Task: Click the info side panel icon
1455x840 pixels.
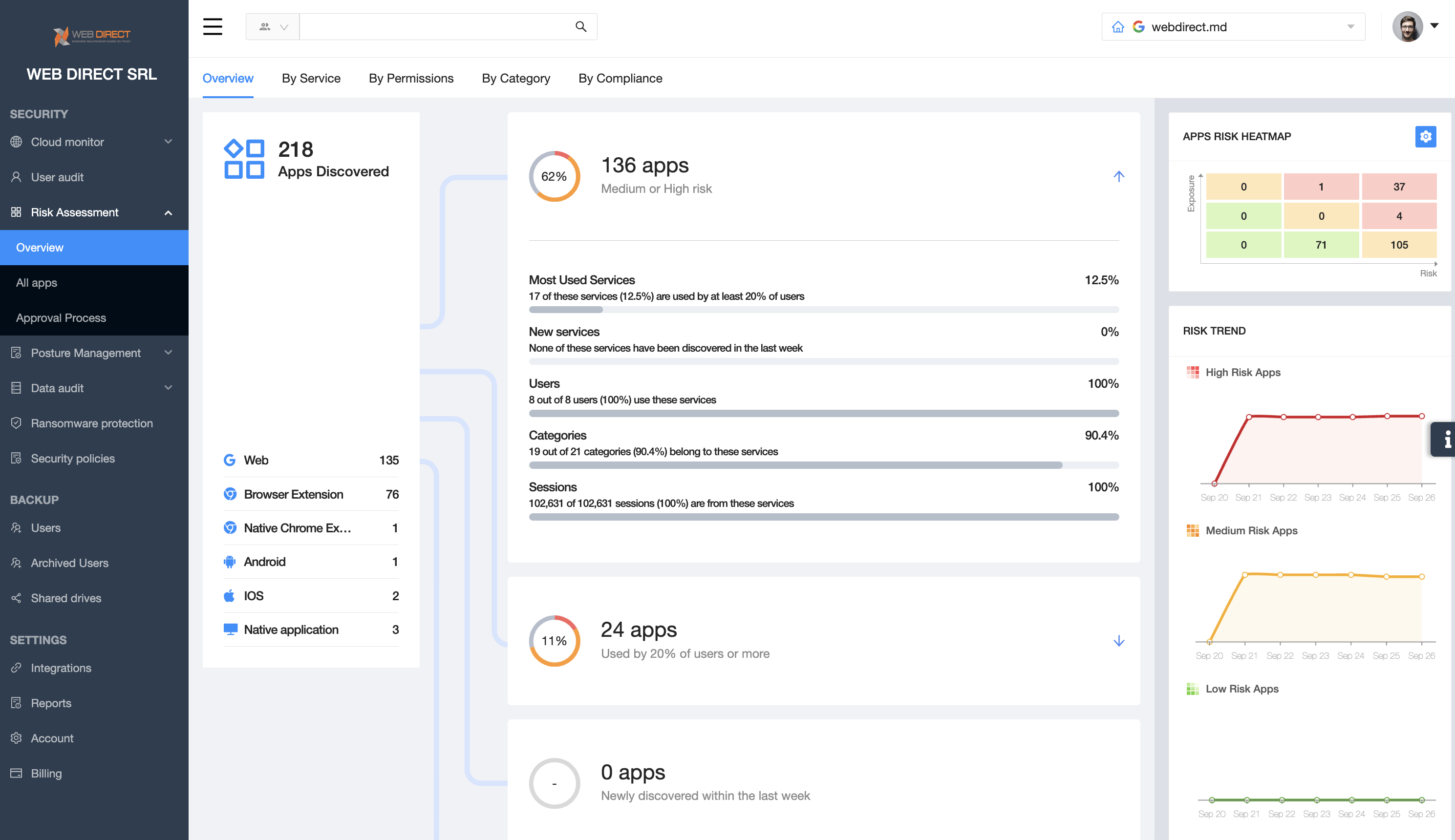Action: [1446, 440]
